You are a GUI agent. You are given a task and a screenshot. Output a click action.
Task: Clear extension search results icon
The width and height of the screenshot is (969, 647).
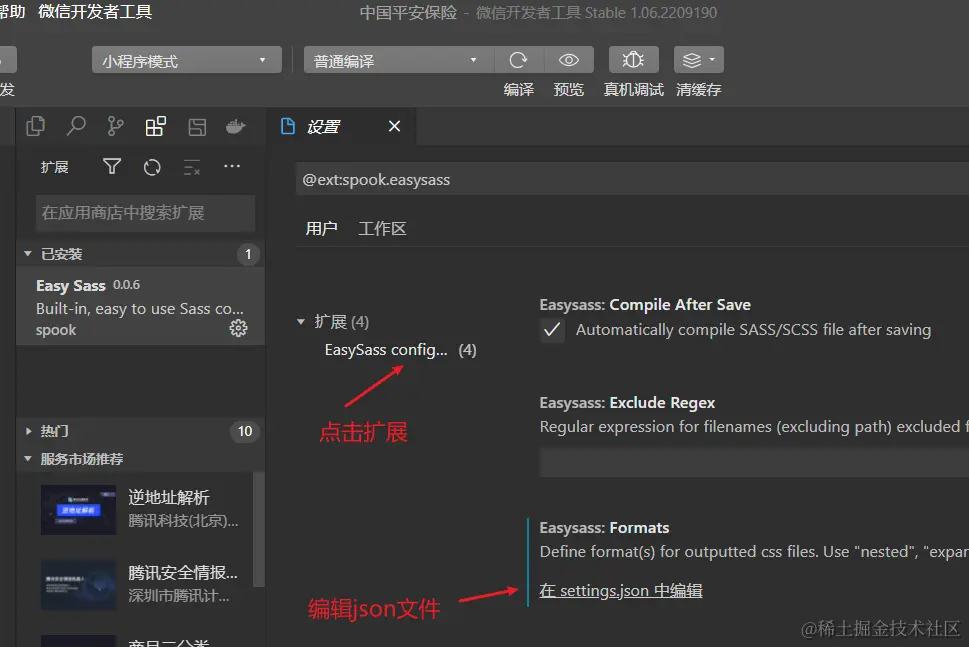coord(192,167)
